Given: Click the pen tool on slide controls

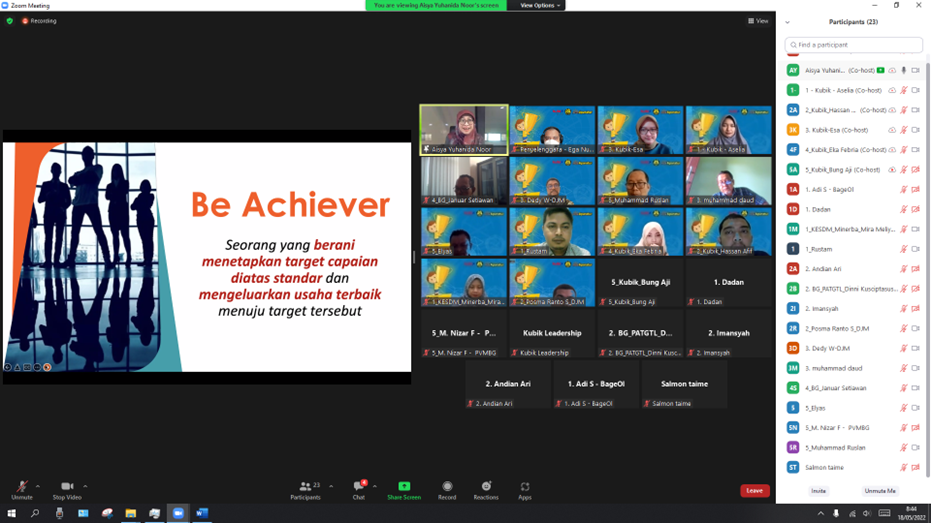Looking at the screenshot, I should [x=17, y=367].
